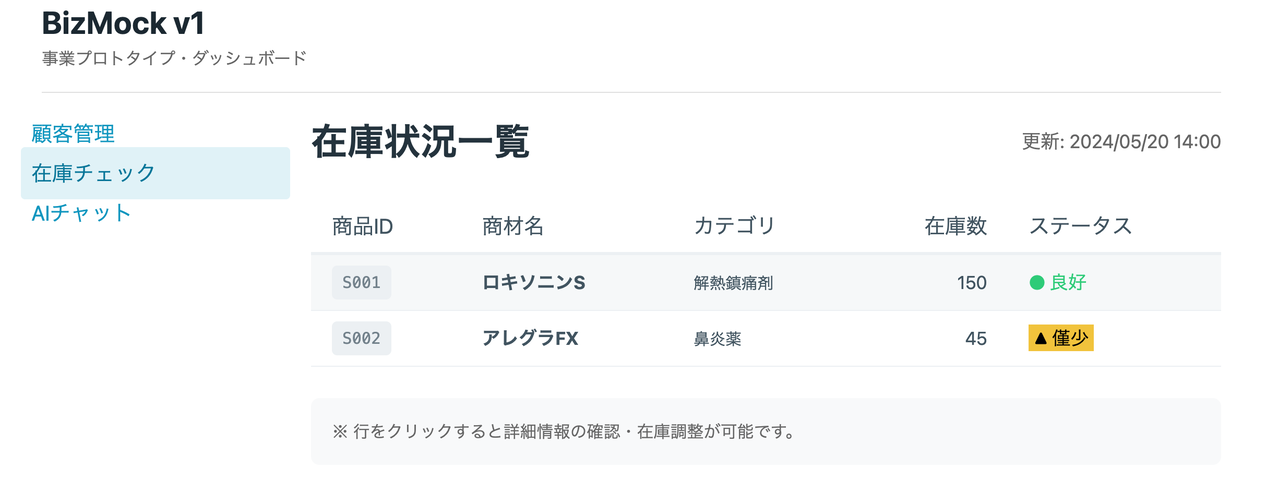Open the AIチャット sidebar link
This screenshot has width=1266, height=480.
click(x=82, y=213)
